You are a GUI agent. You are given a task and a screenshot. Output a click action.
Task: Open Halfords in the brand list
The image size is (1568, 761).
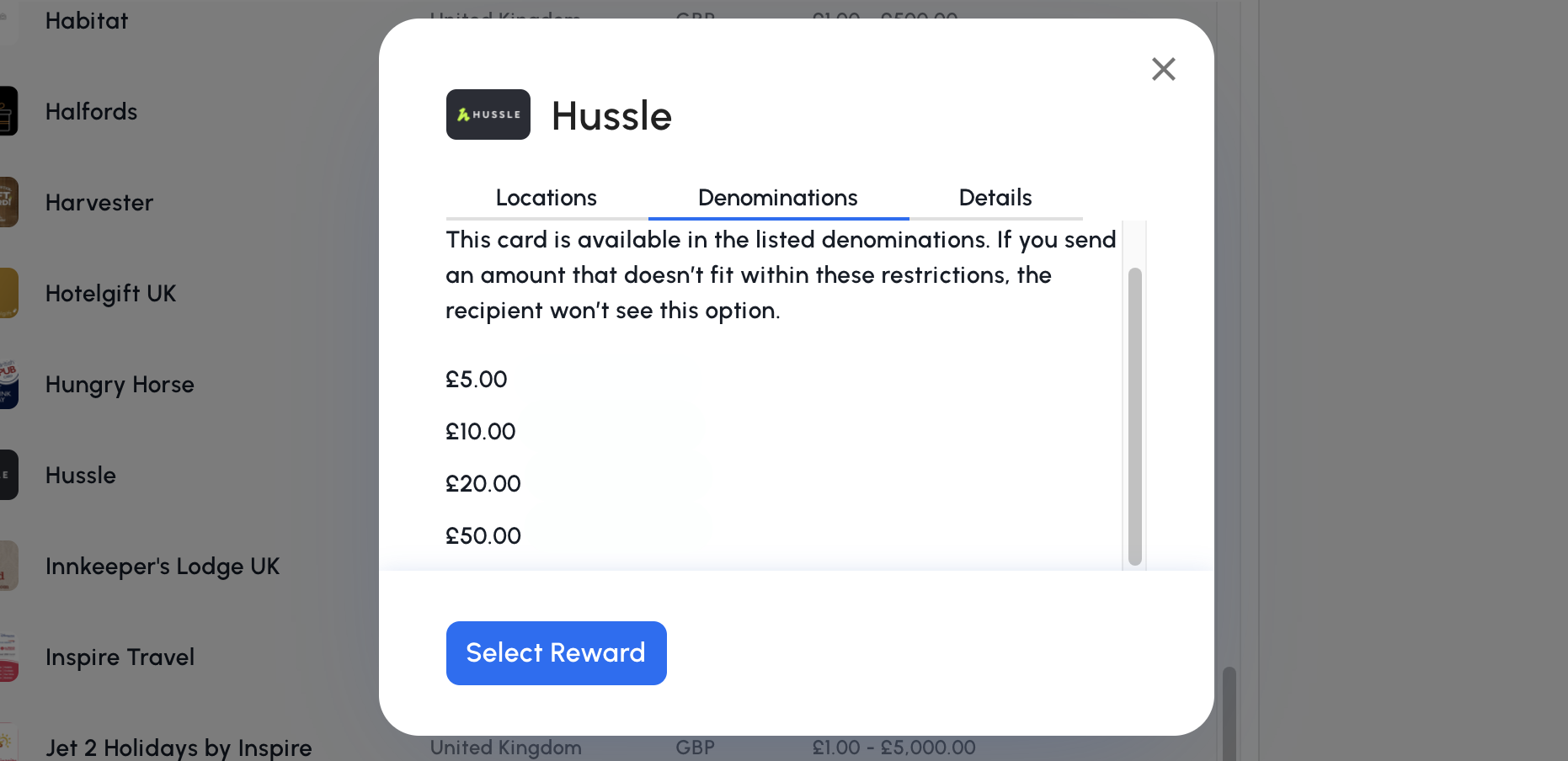(91, 112)
